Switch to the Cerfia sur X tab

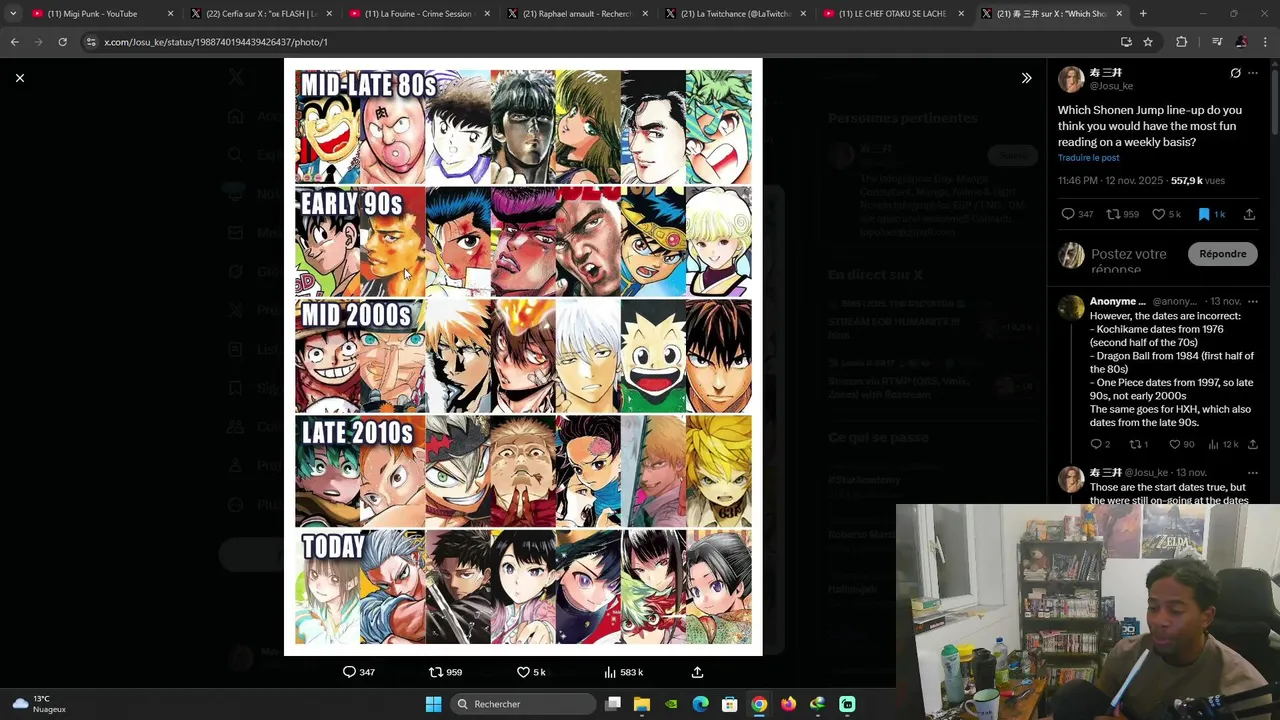coord(260,14)
